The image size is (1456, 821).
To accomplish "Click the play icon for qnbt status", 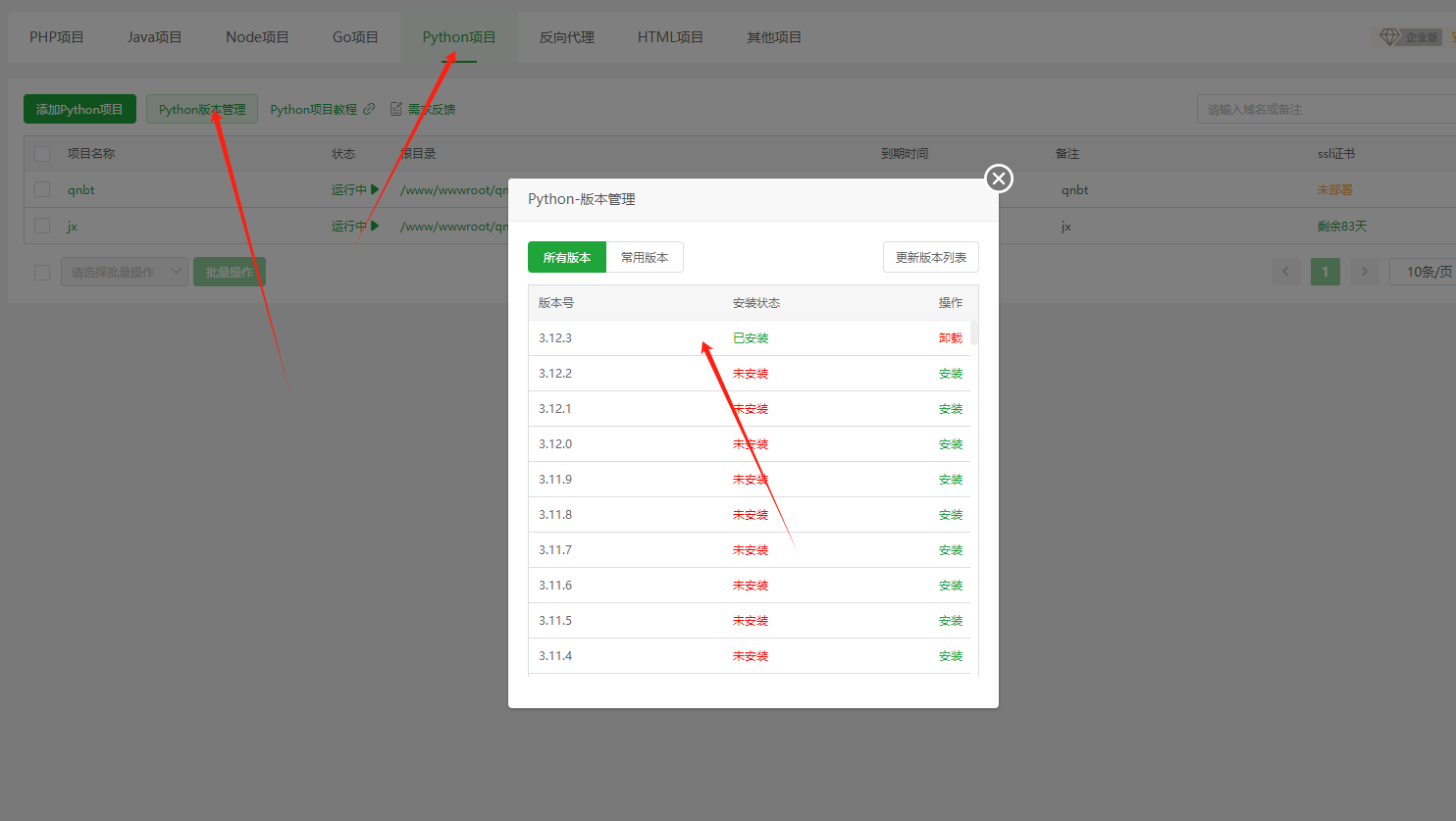I will (x=375, y=189).
